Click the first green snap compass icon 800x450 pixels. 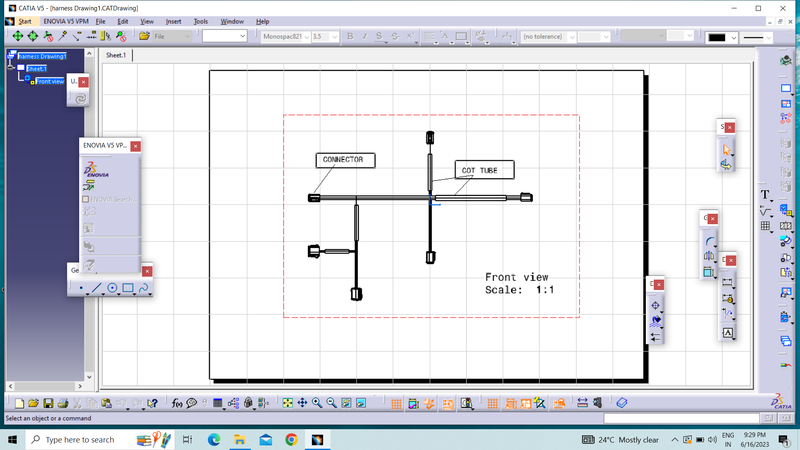(18, 36)
